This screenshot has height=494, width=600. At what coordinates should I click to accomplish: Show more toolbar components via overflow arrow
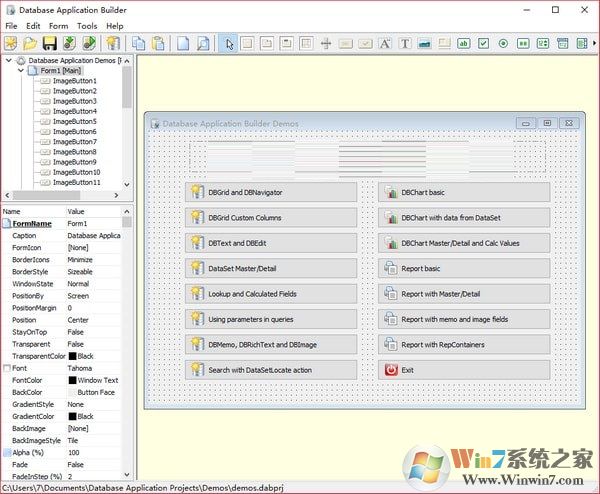pyautogui.click(x=594, y=43)
